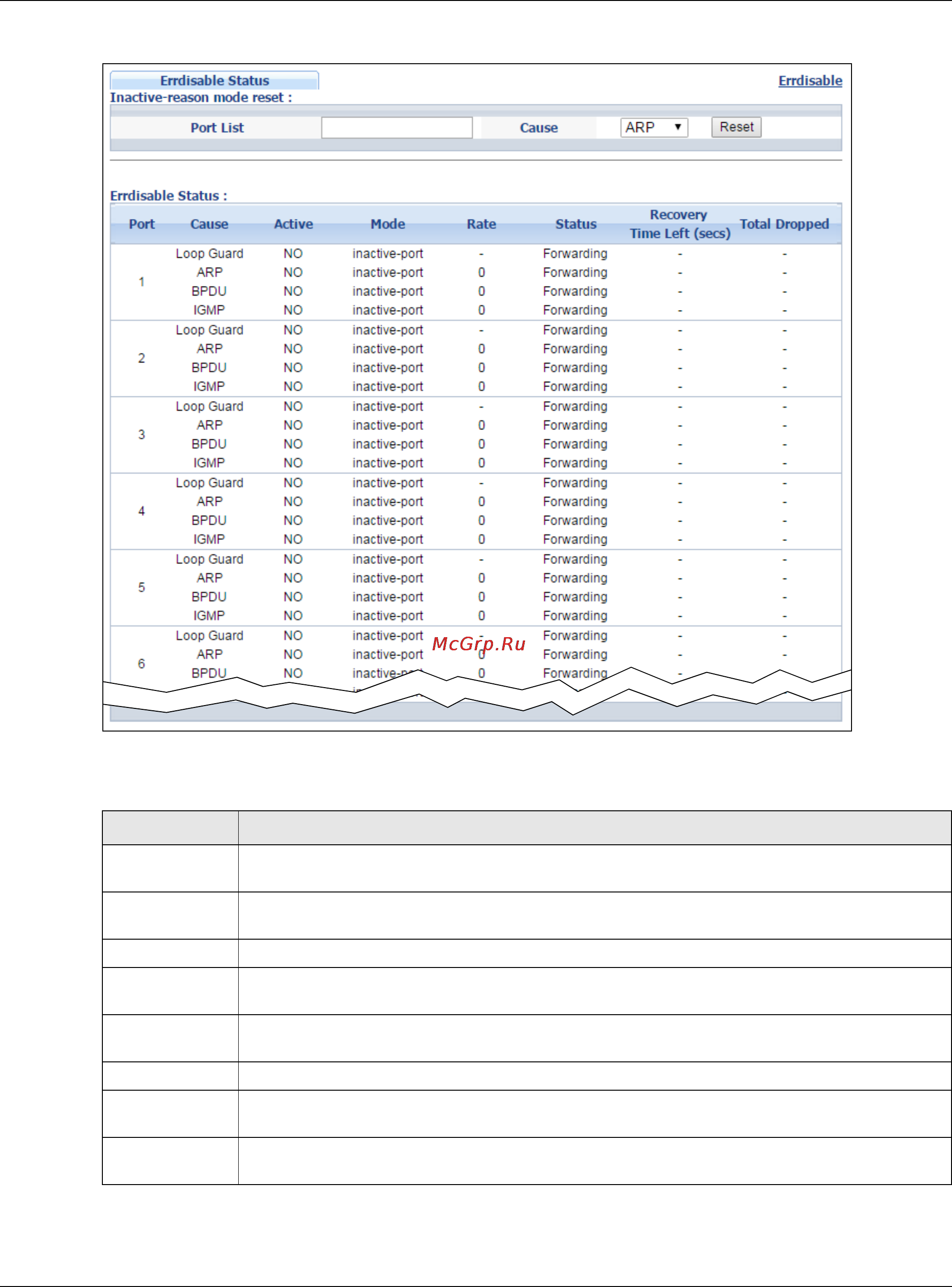Click port number 2 cell

[x=141, y=359]
